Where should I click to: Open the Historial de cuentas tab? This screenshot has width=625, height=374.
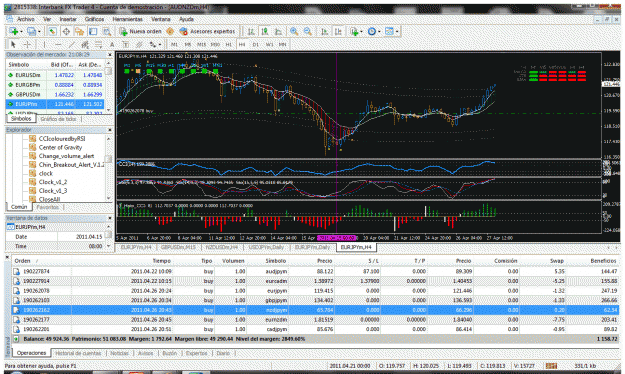click(78, 353)
